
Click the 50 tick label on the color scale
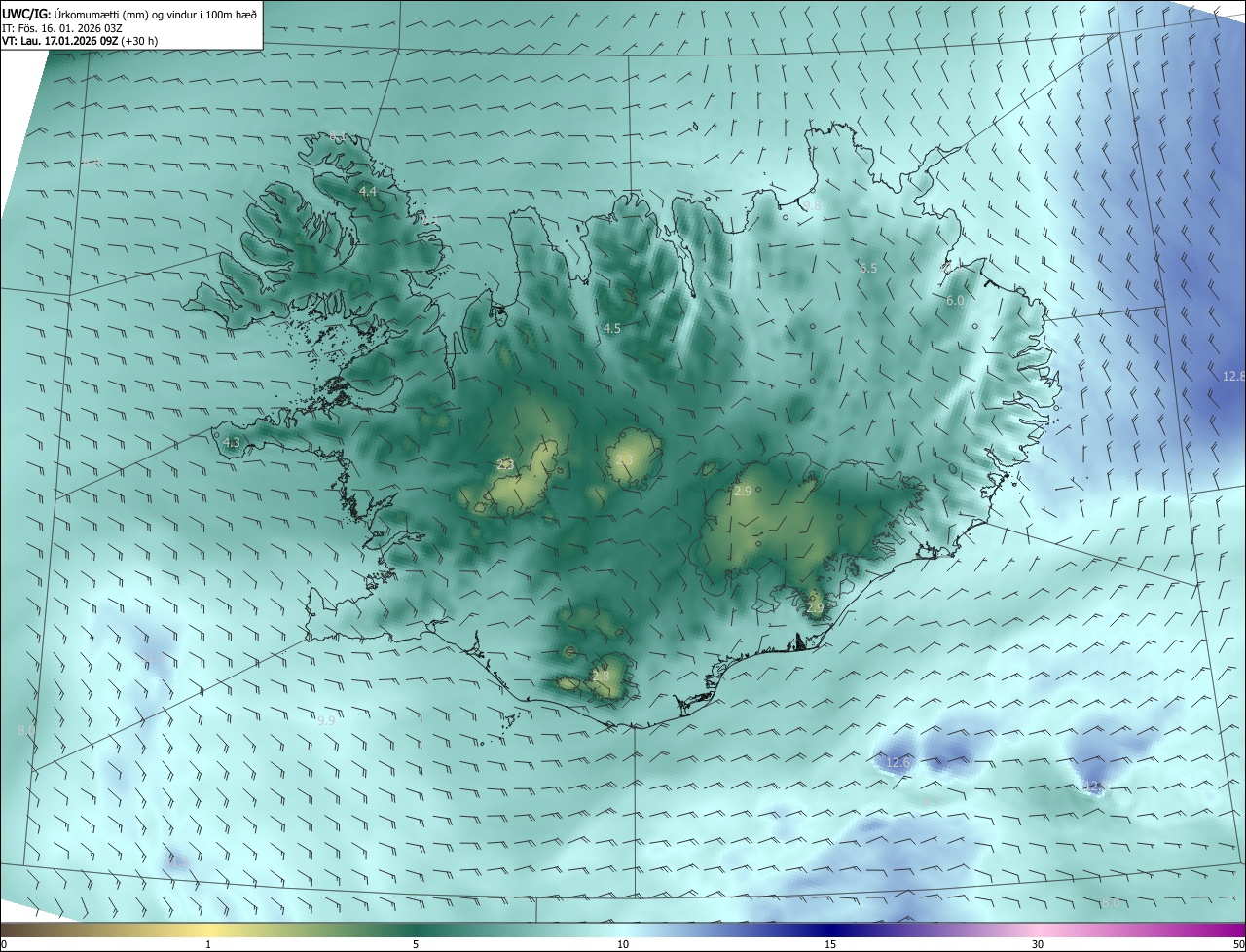point(1238,944)
